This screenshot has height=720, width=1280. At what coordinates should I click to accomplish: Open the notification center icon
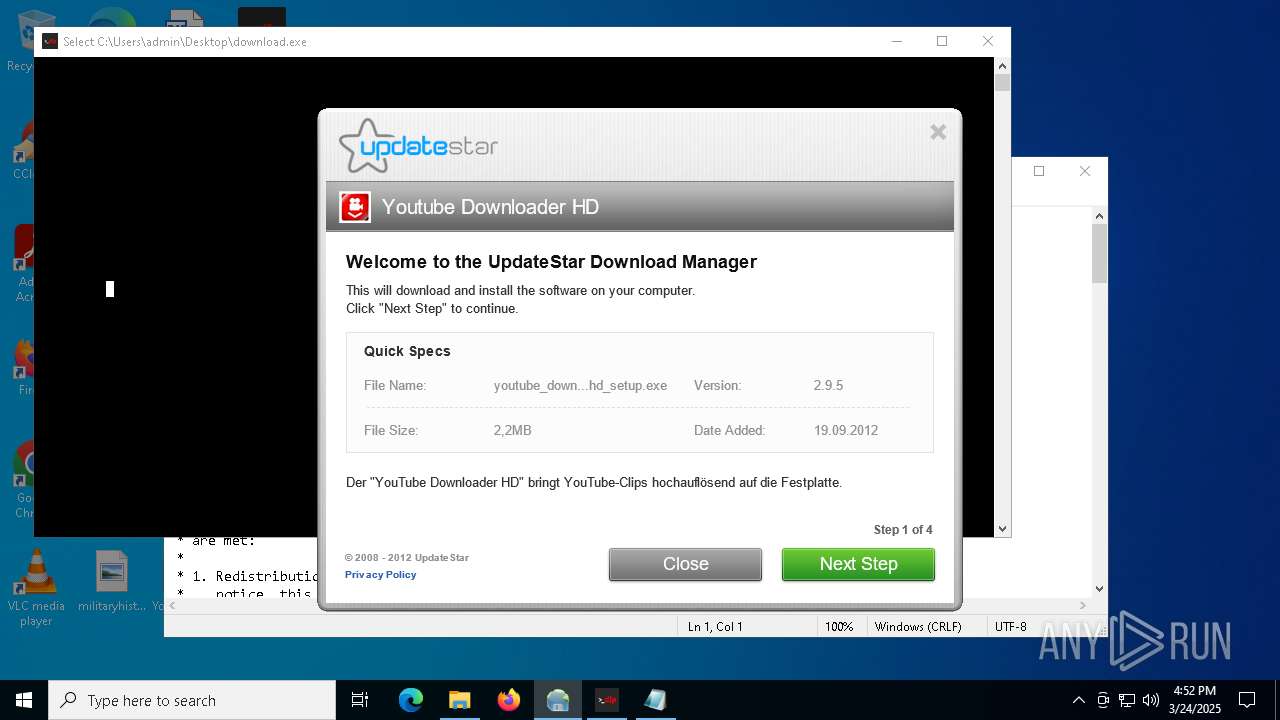click(1247, 700)
